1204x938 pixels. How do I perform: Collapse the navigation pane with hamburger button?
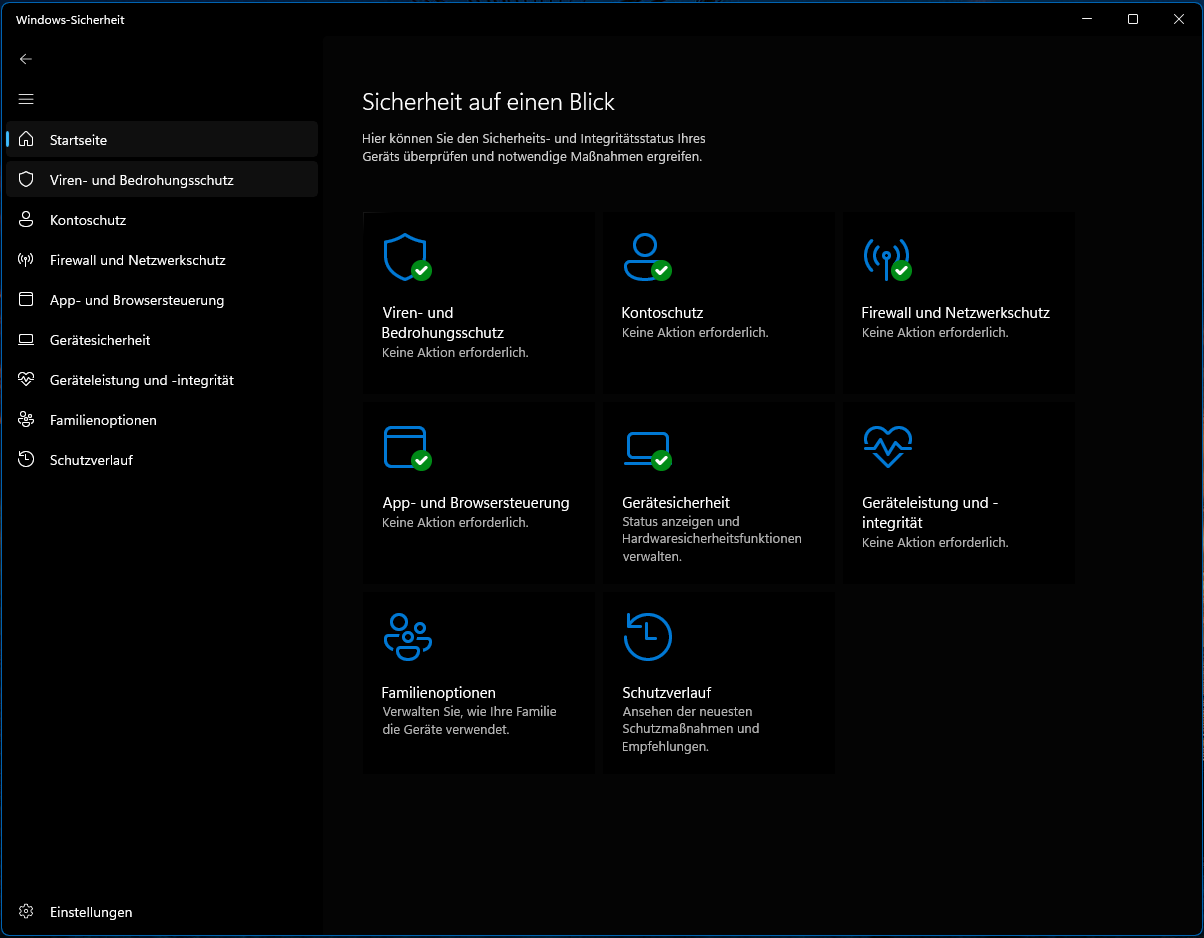[26, 99]
